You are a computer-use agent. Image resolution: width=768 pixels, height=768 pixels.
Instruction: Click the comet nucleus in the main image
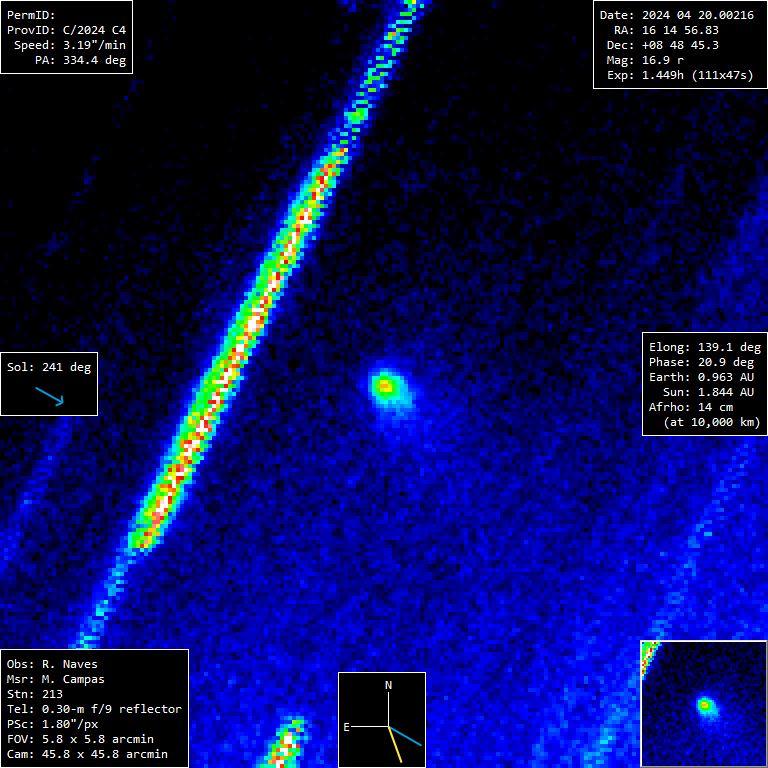(385, 386)
